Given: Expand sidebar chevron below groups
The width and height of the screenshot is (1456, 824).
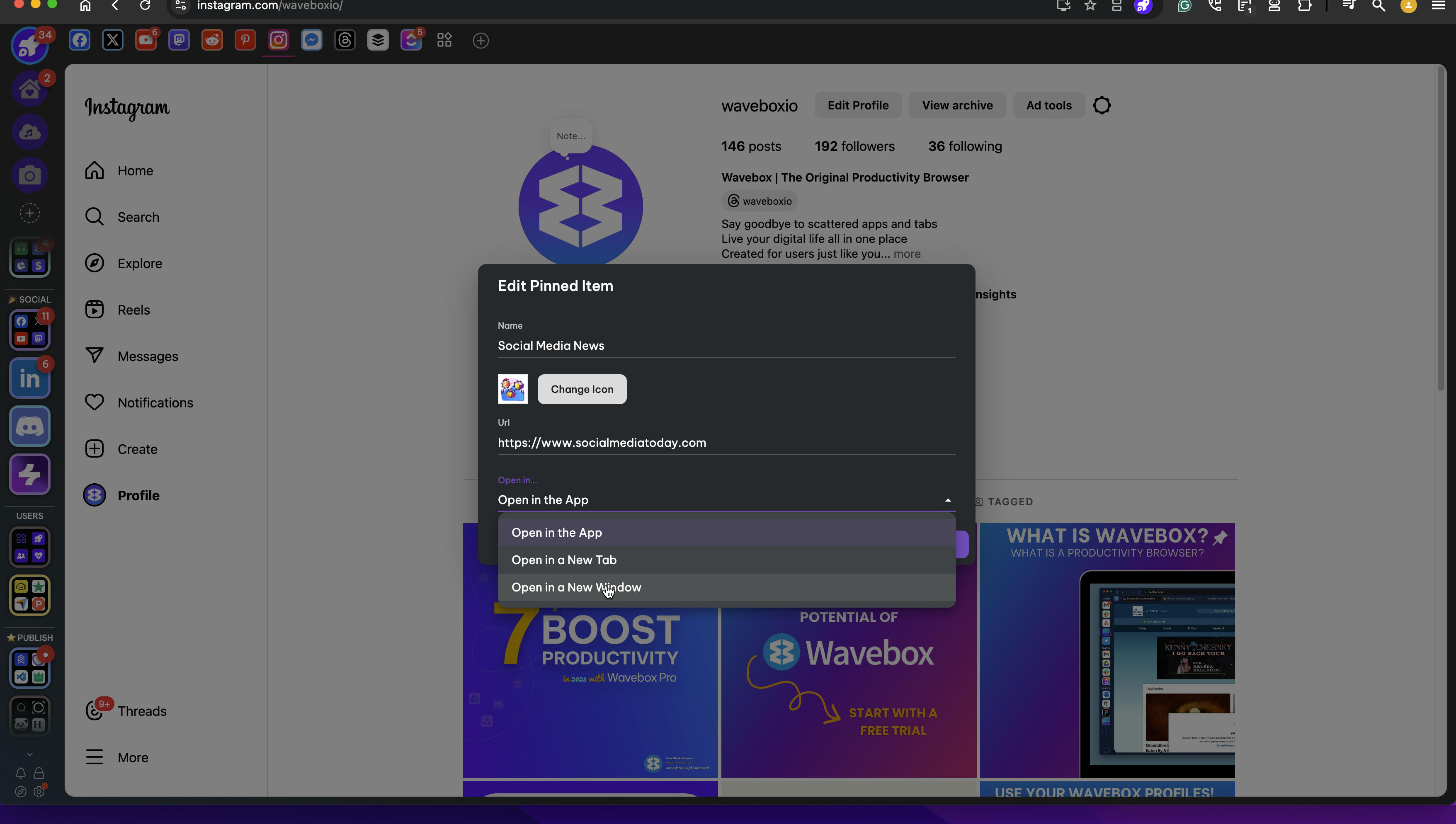Looking at the screenshot, I should (x=30, y=754).
